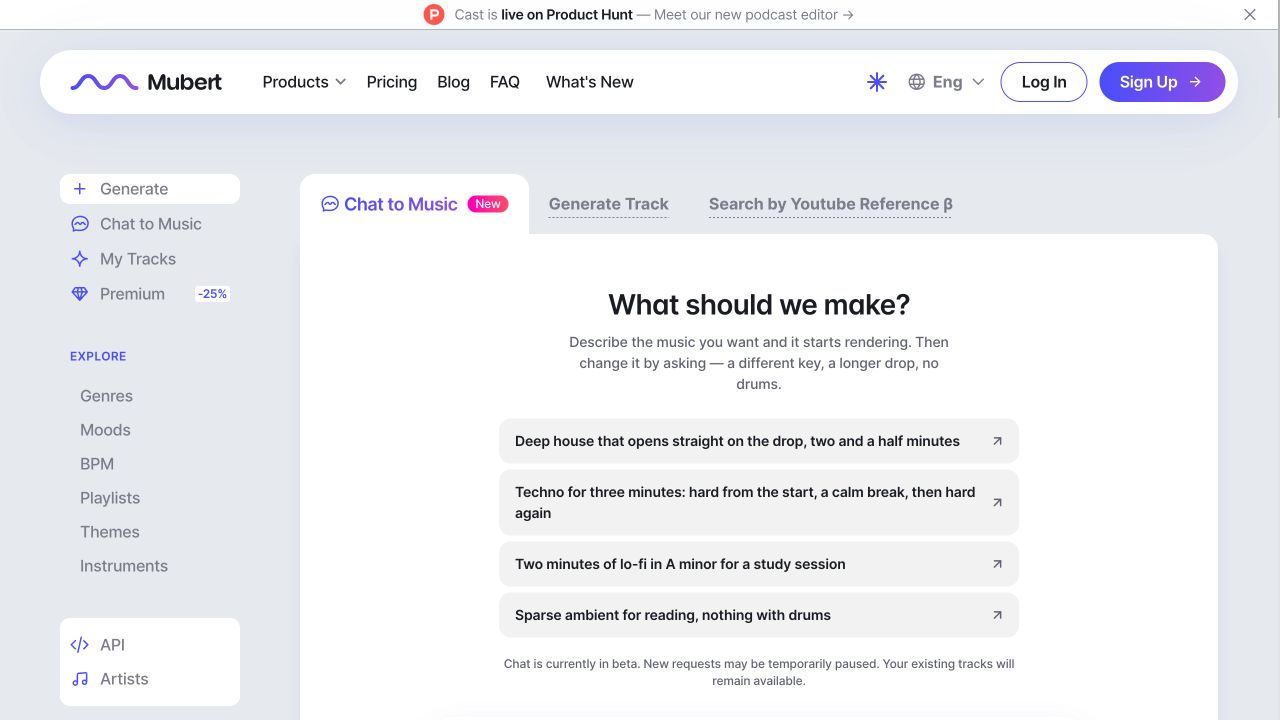Click the arrow on Deep house suggestion
Image resolution: width=1280 pixels, height=720 pixels.
(997, 441)
